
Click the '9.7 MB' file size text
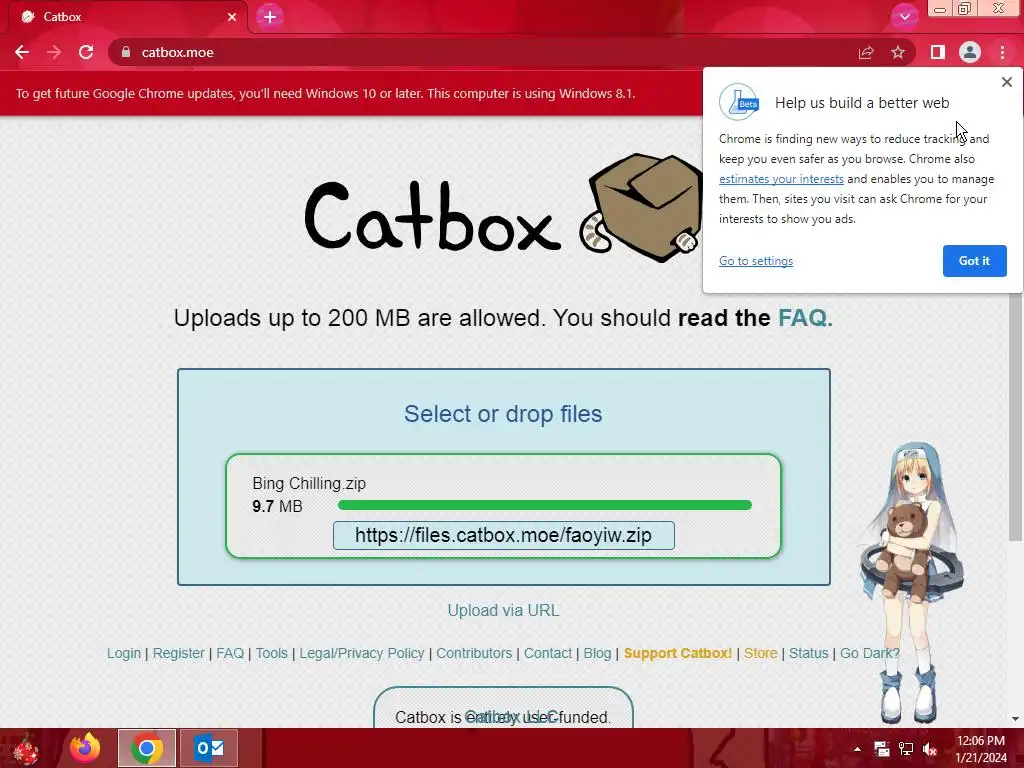click(278, 506)
